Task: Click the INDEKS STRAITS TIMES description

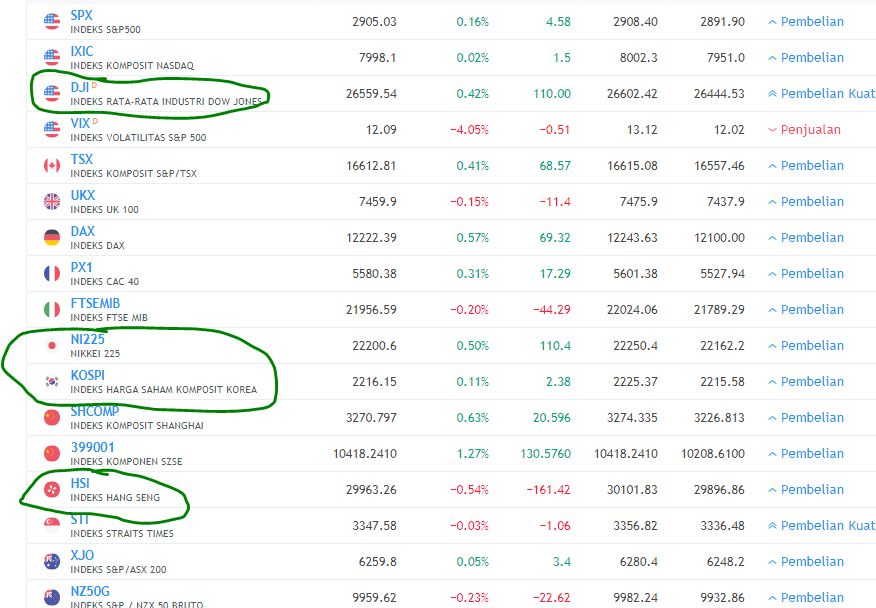Action: pos(122,534)
